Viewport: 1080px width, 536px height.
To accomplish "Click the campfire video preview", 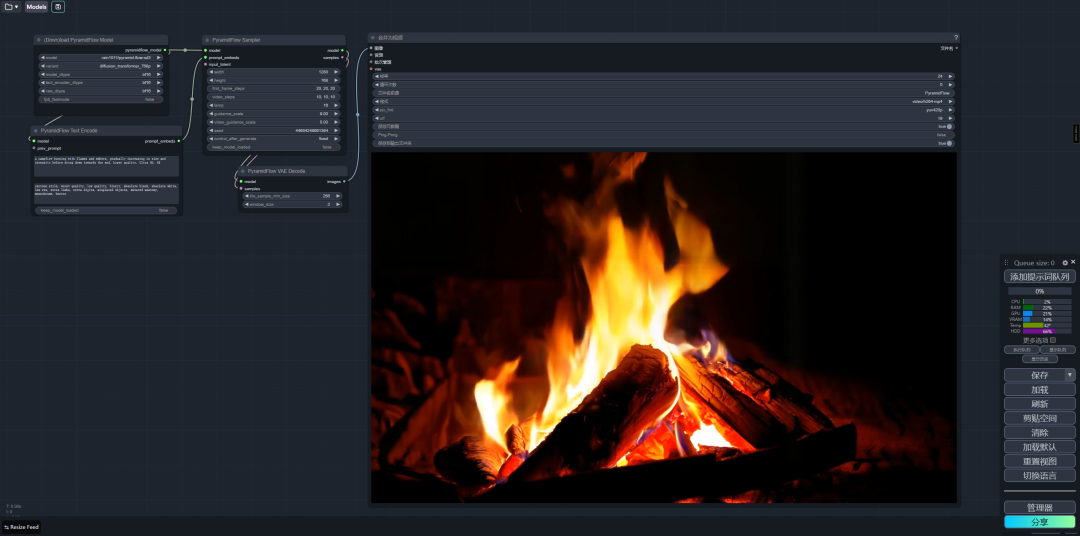I will pos(663,327).
